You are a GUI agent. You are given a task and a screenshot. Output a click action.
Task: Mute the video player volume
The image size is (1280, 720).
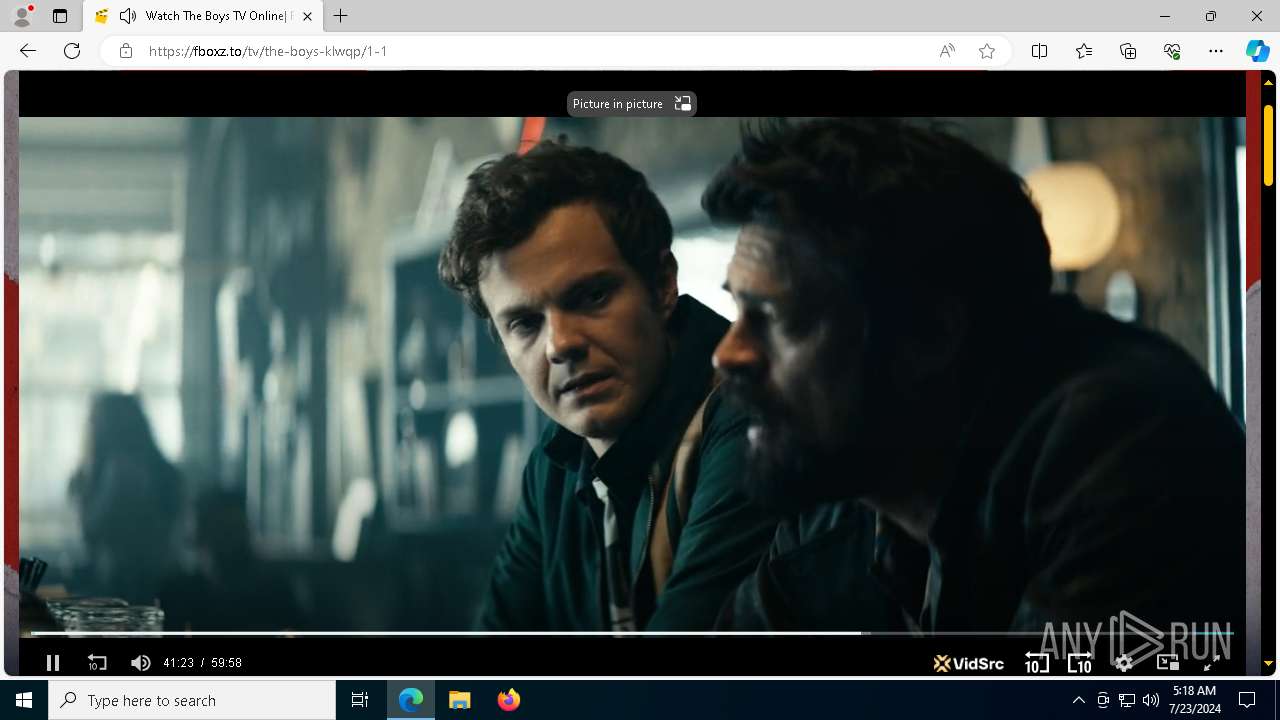click(x=140, y=662)
